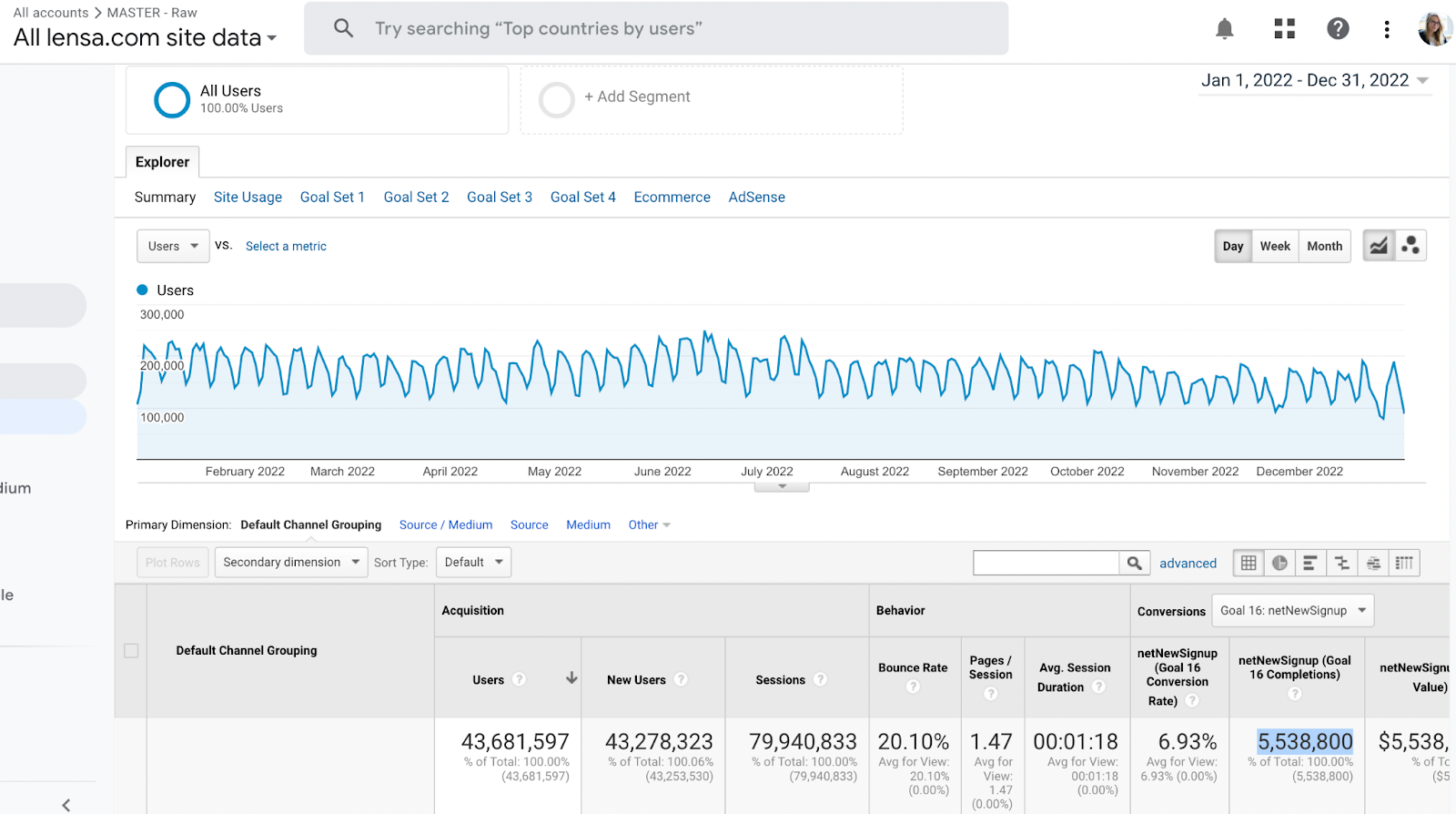
Task: Toggle the All Users segment circle
Action: pos(172,100)
